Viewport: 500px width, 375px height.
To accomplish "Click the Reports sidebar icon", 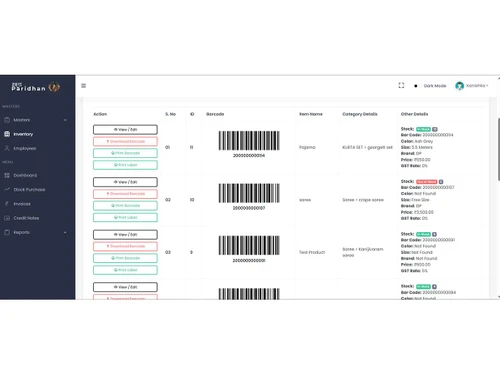I will 7,232.
